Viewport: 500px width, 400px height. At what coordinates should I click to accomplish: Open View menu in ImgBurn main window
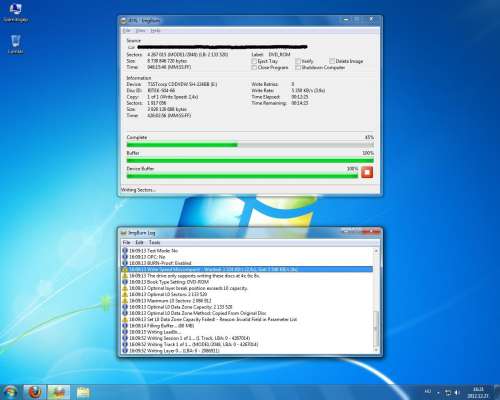click(140, 31)
